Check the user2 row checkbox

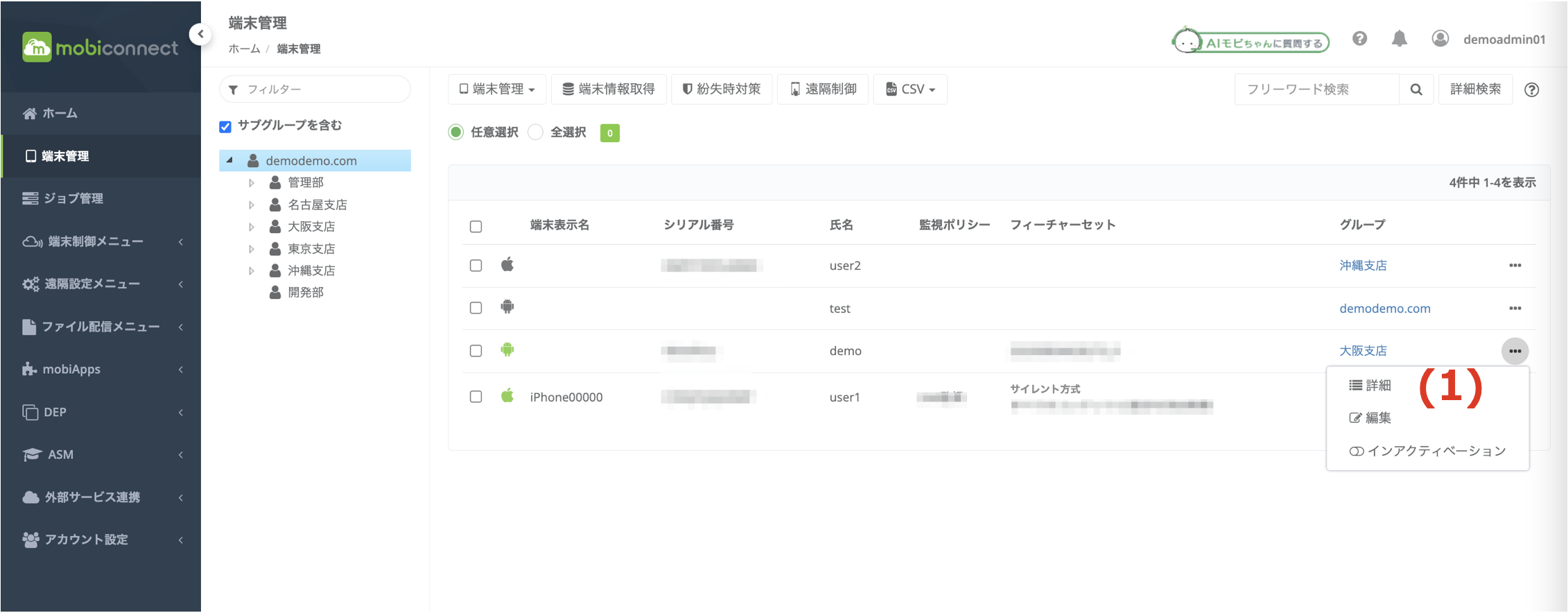point(476,266)
